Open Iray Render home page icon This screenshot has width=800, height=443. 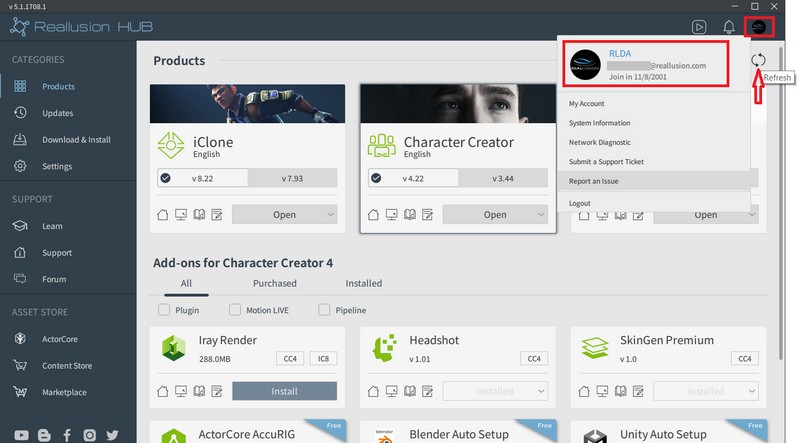pyautogui.click(x=163, y=391)
